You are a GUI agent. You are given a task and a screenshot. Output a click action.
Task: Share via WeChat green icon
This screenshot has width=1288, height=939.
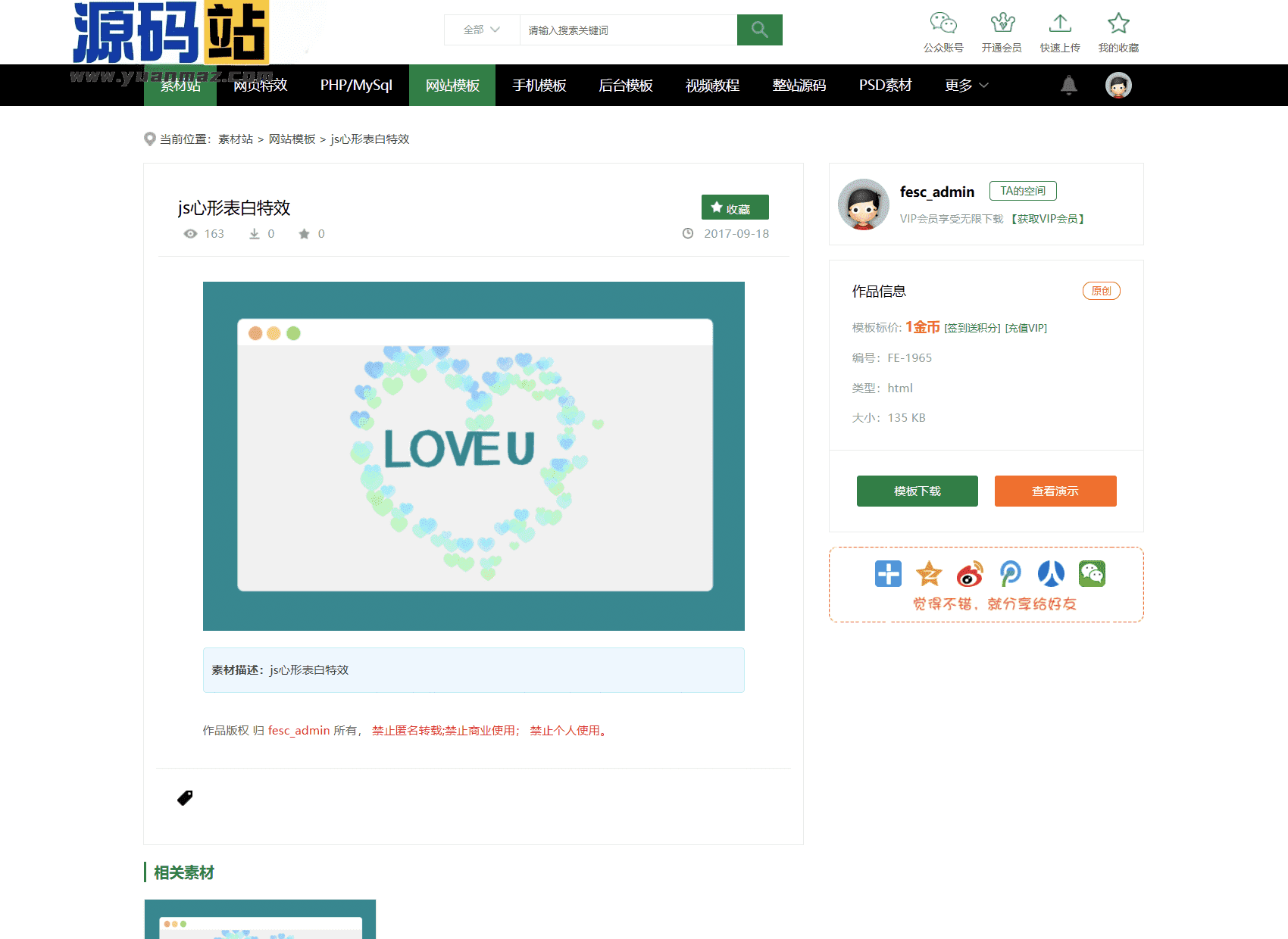(1092, 574)
